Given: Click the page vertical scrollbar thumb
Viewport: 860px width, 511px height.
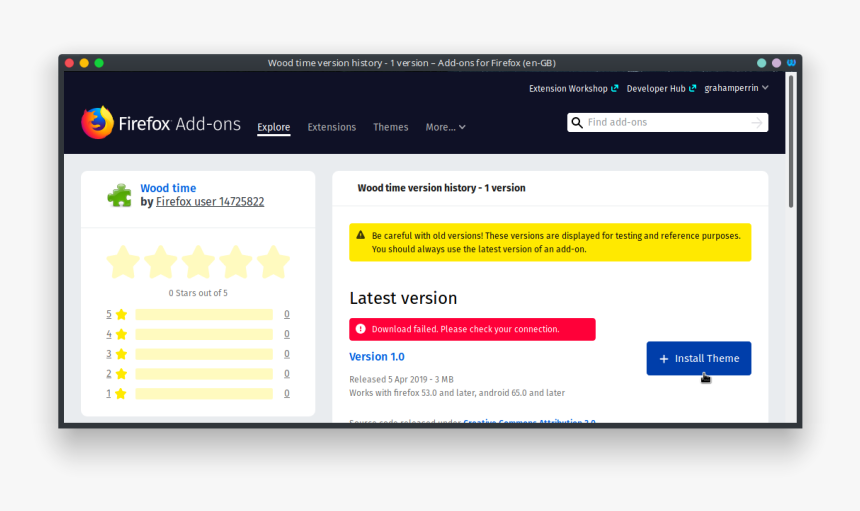Looking at the screenshot, I should coord(791,141).
